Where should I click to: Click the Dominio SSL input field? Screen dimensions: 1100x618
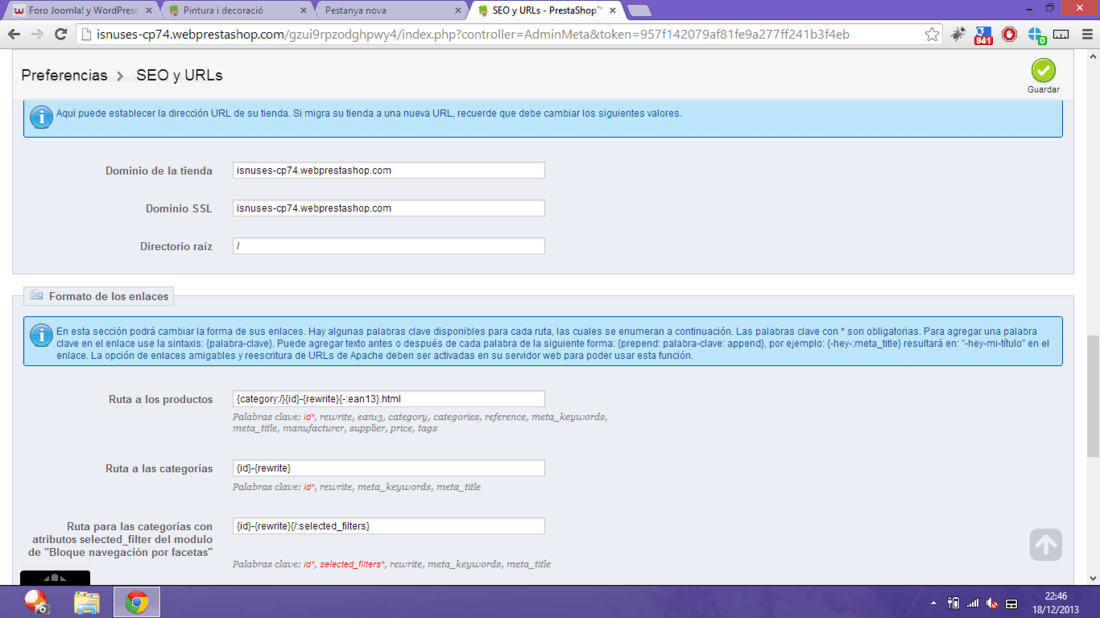389,208
